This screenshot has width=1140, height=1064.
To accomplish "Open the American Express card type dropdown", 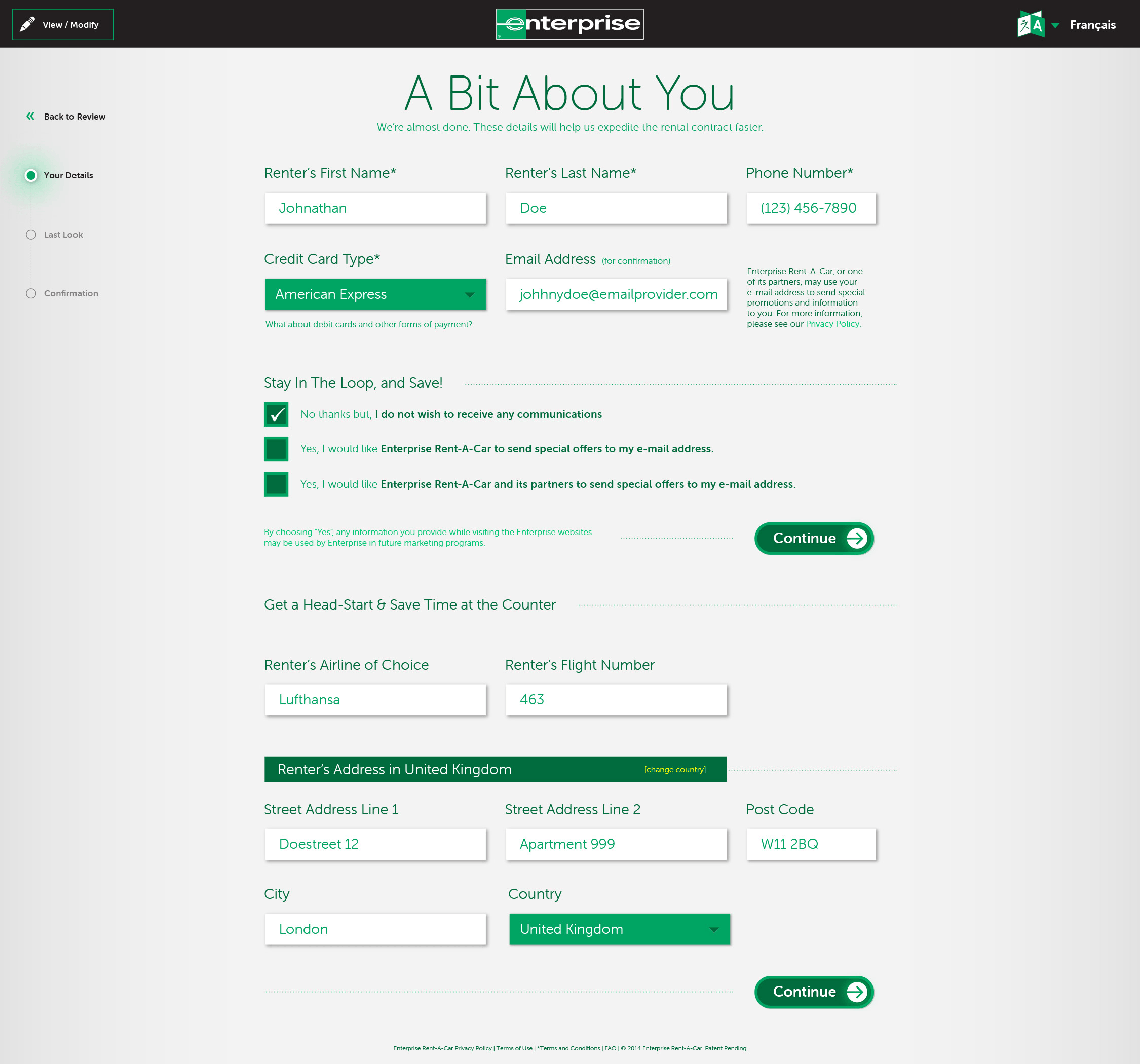I will click(375, 294).
